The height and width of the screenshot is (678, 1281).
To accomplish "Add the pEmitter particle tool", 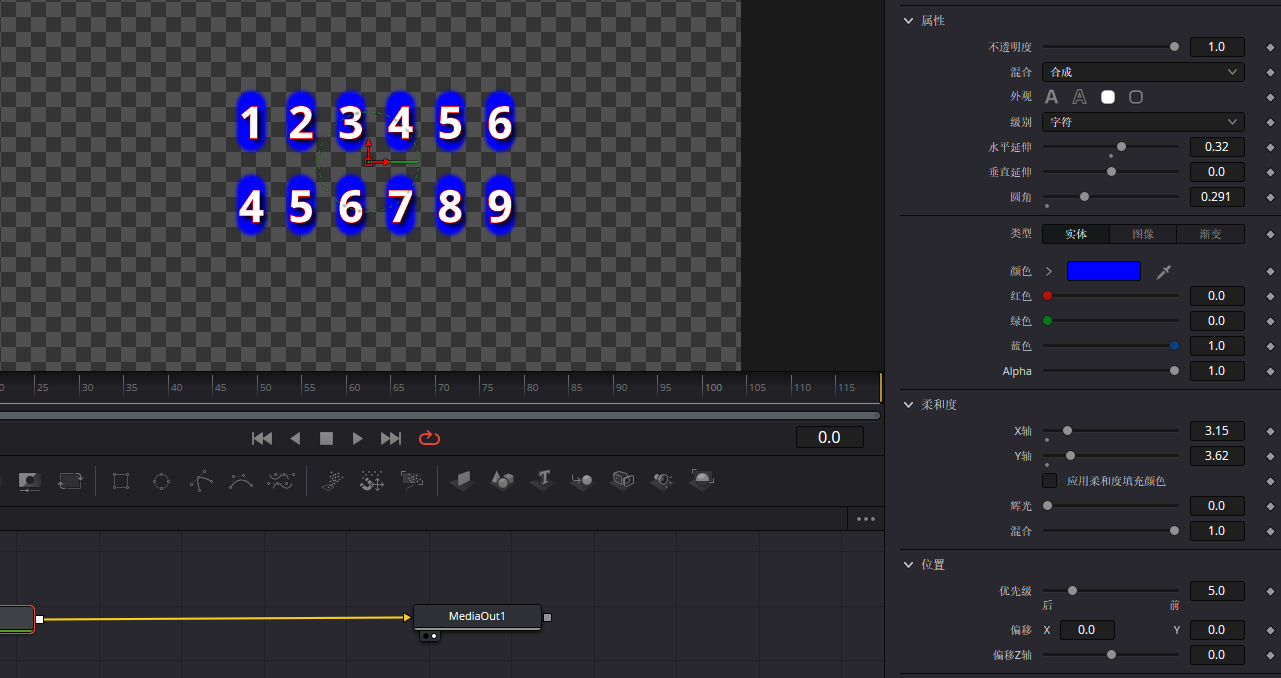I will [332, 481].
